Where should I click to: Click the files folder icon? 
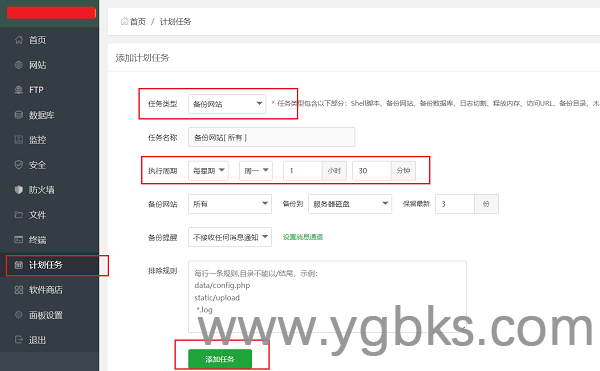[18, 215]
